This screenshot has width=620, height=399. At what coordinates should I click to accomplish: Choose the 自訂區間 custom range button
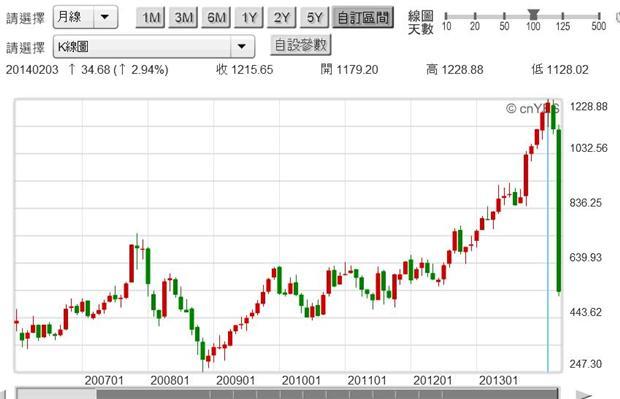[363, 18]
